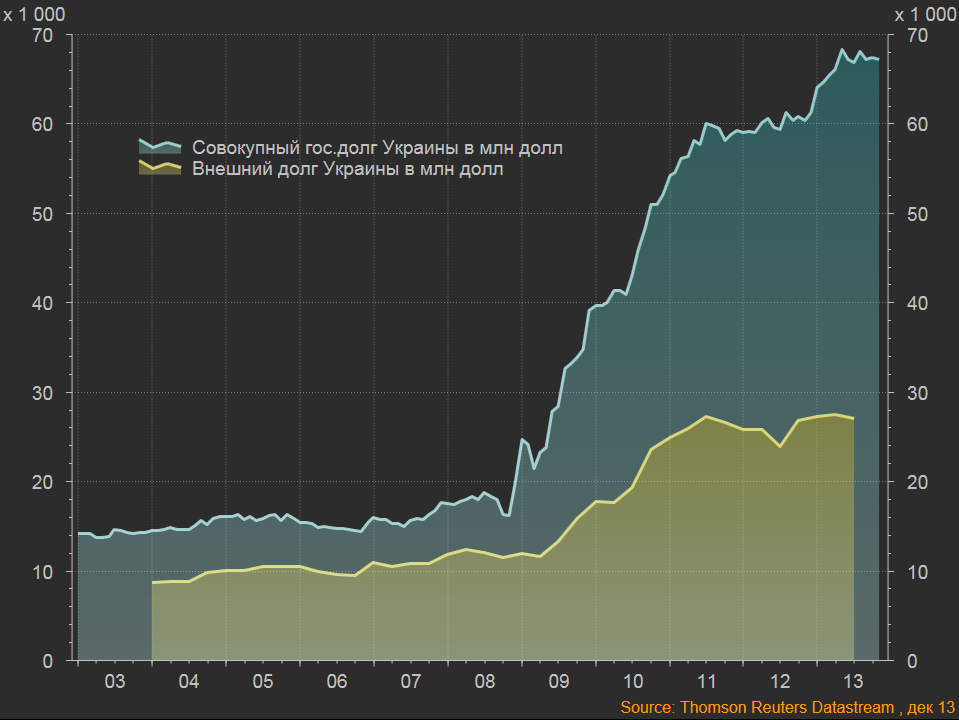Click the 10 label on the right axis
Image resolution: width=959 pixels, height=720 pixels.
917,572
